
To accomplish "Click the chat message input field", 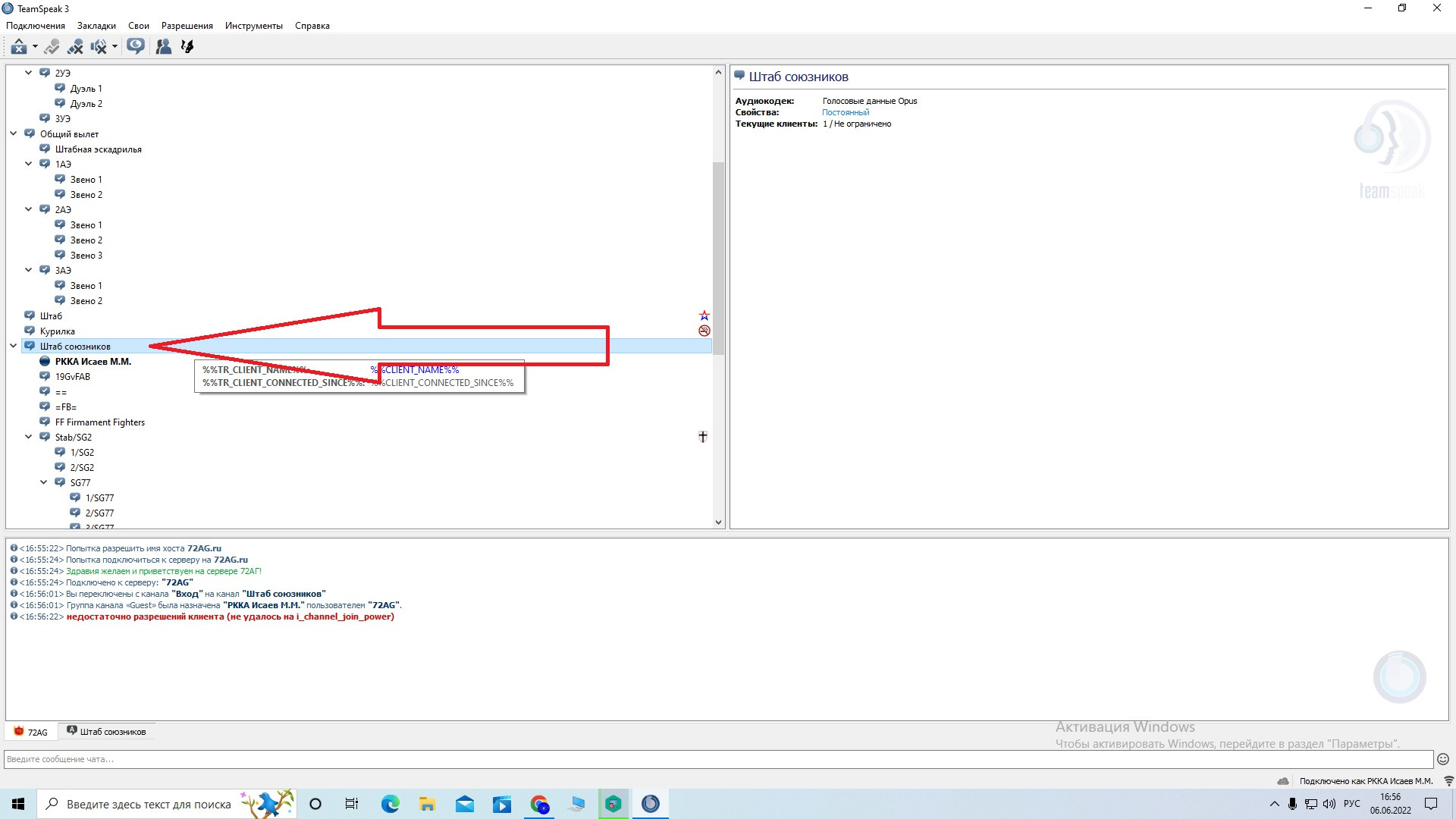I will [718, 759].
